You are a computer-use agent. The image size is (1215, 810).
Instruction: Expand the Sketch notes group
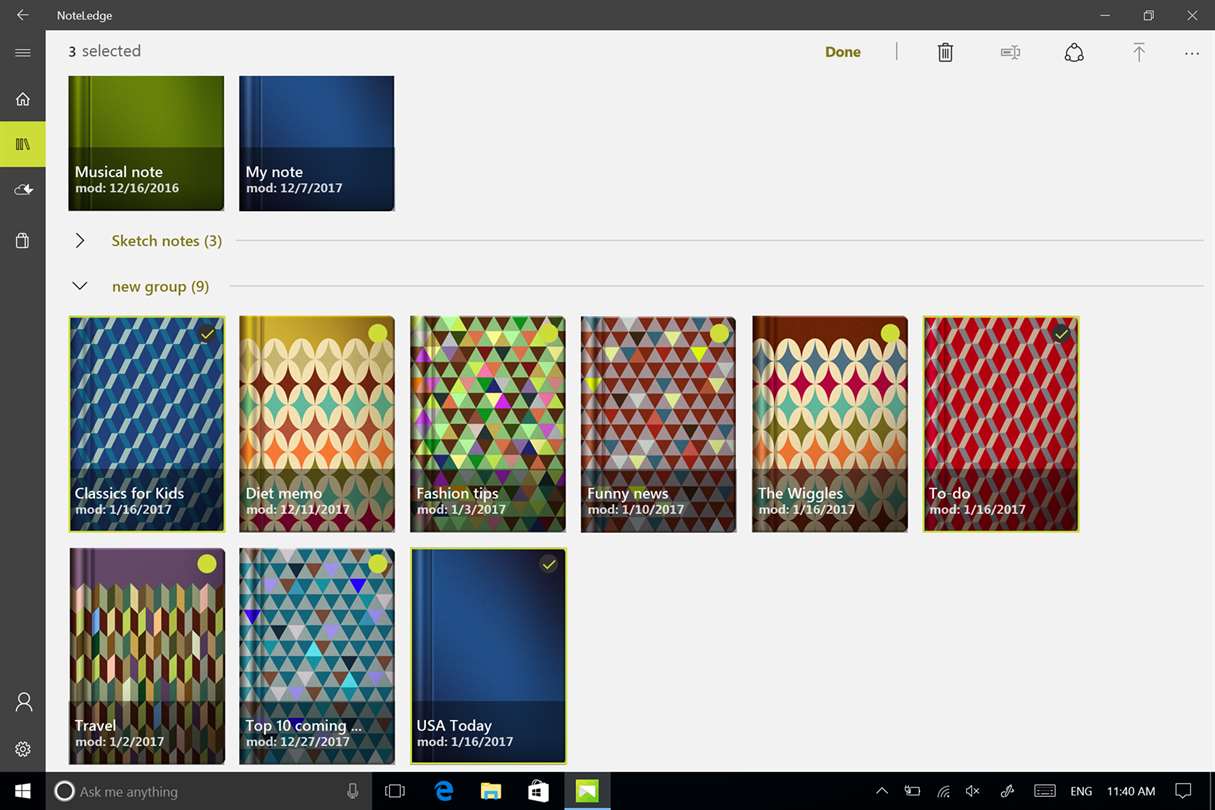pyautogui.click(x=80, y=241)
